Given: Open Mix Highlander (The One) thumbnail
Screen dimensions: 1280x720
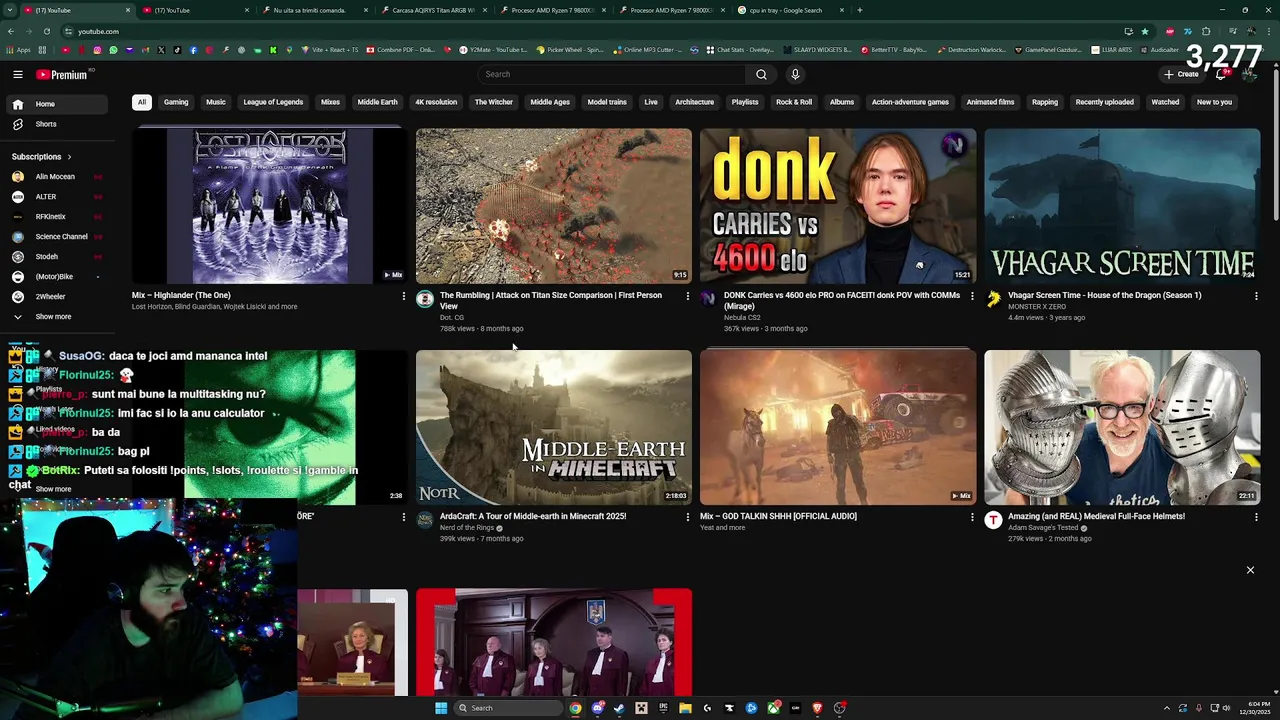Looking at the screenshot, I should click(x=270, y=206).
